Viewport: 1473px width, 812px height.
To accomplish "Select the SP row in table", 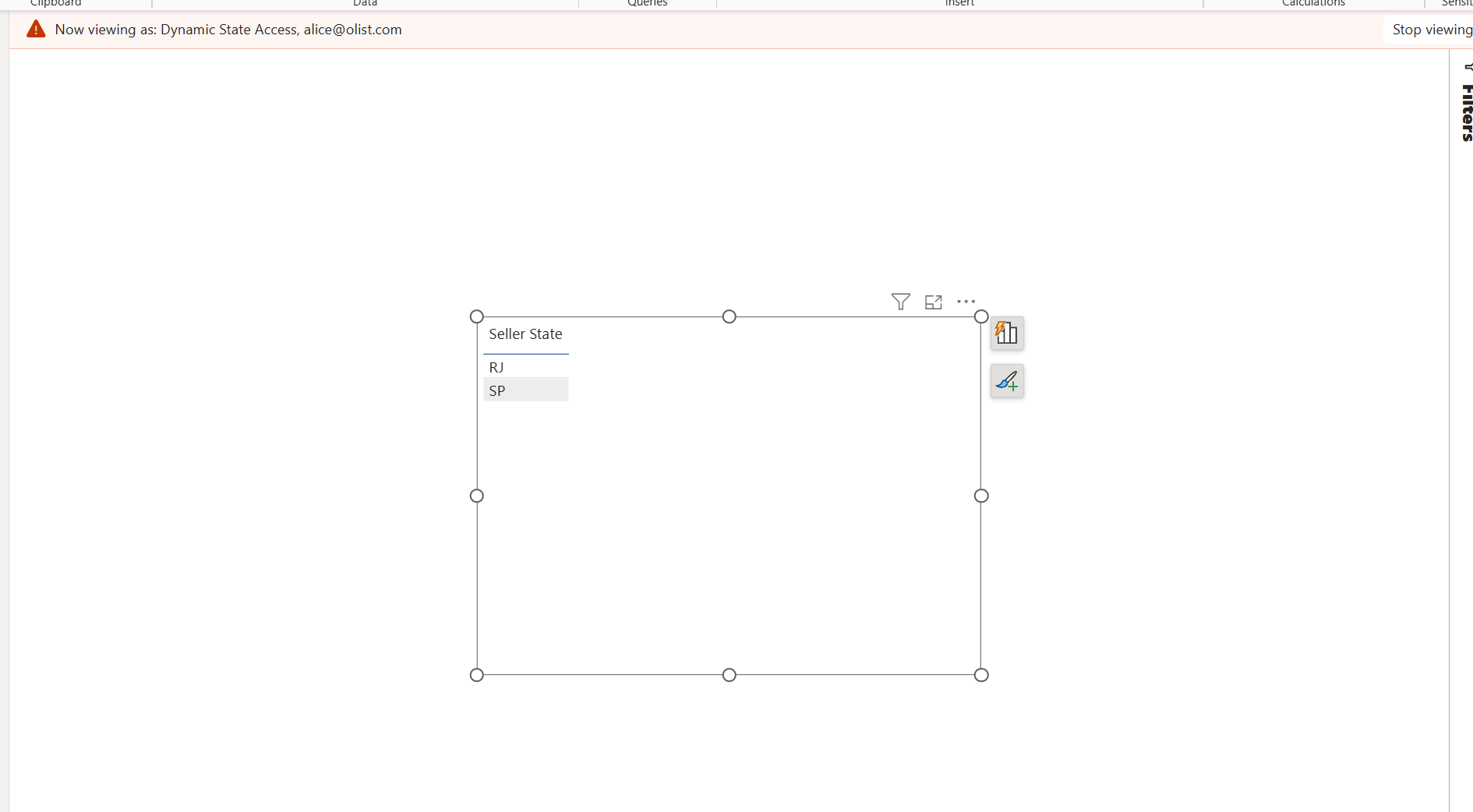I will coord(497,390).
